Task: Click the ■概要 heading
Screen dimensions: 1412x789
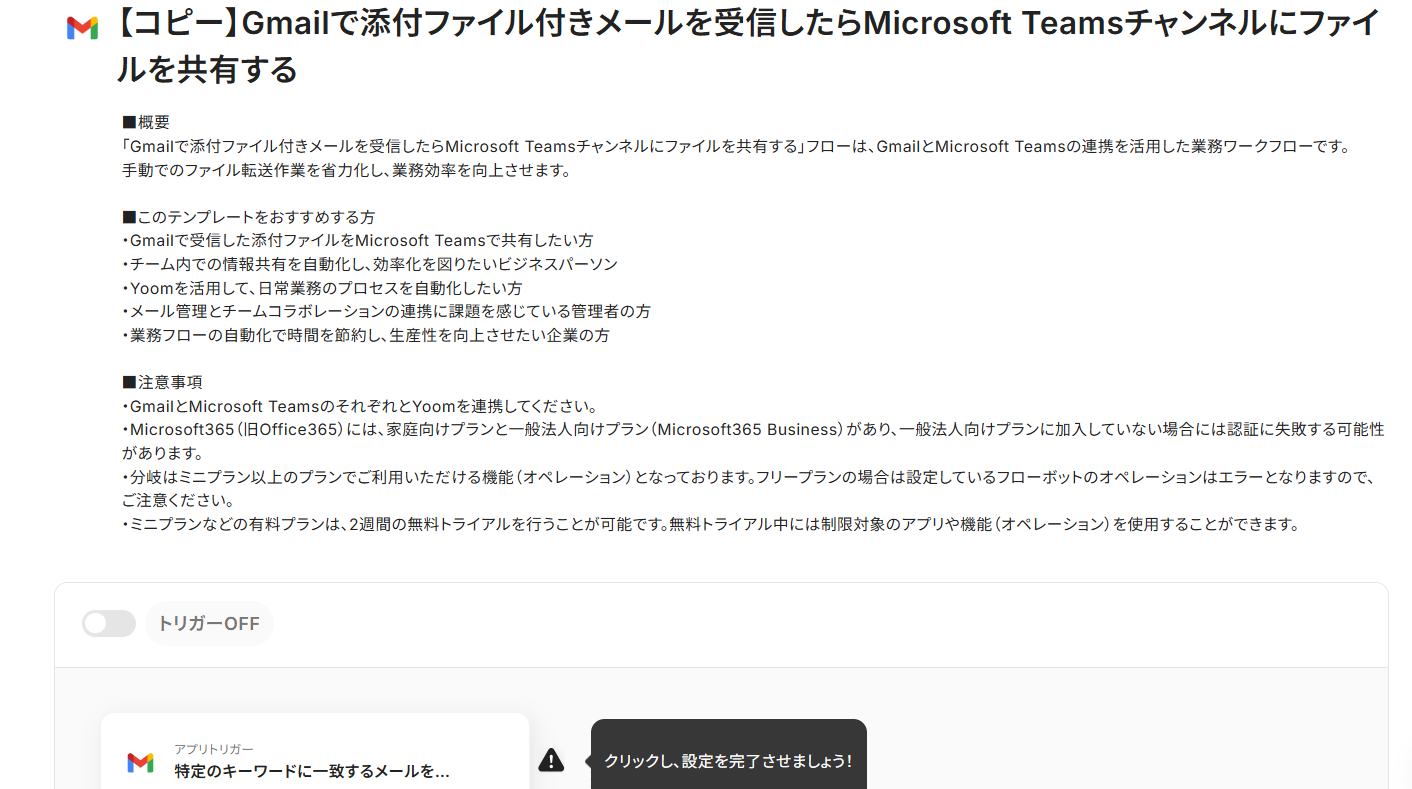Action: (x=146, y=123)
